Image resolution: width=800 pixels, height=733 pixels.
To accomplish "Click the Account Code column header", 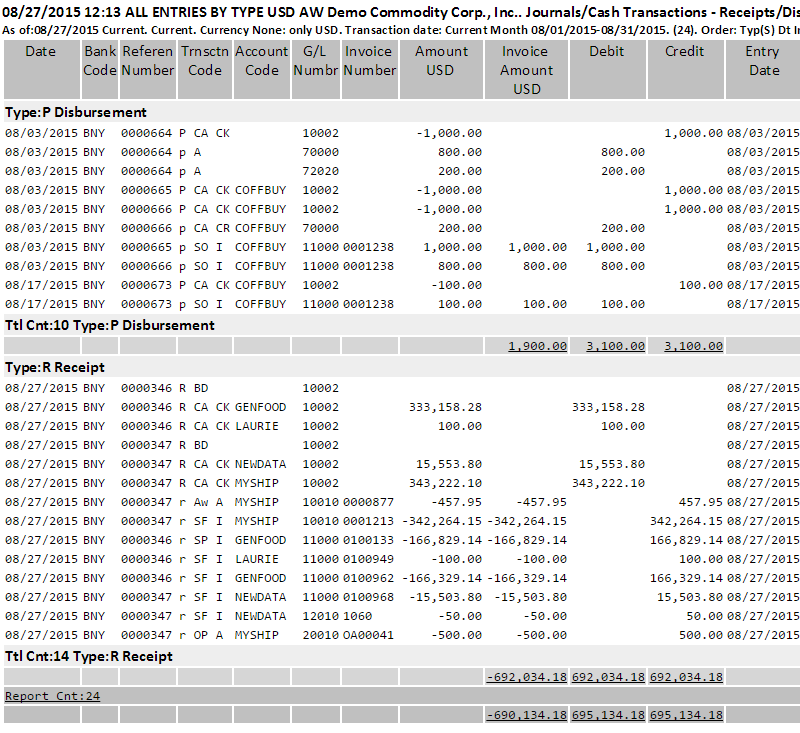I will 262,70.
